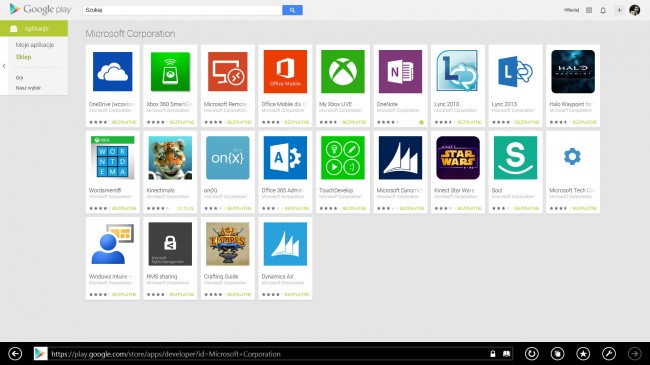Open the Microsoft Tech Companion gear icon
The image size is (650, 365).
click(x=572, y=157)
